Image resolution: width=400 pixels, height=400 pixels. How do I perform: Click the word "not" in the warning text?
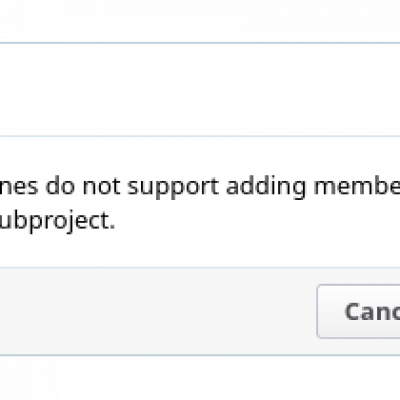click(x=101, y=186)
